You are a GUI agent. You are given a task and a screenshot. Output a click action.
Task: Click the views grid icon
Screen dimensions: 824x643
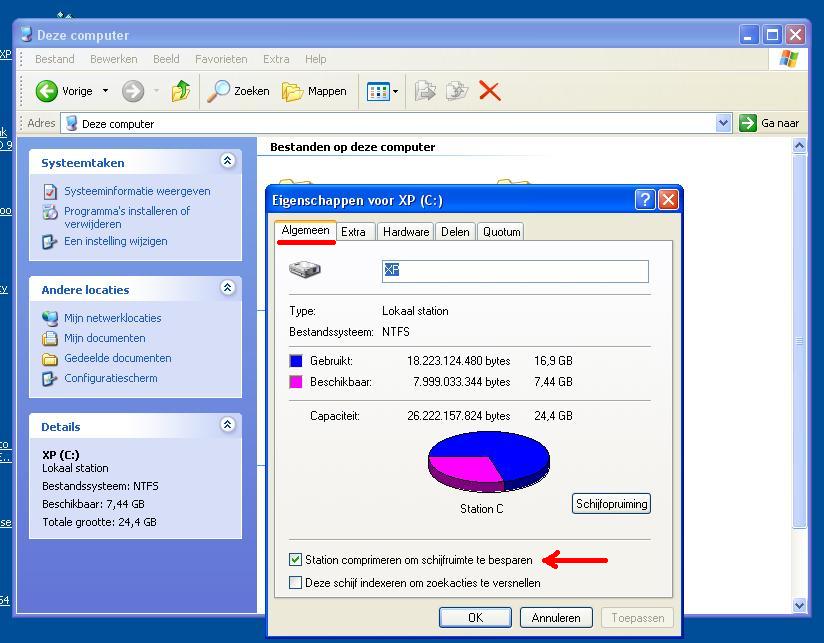click(x=378, y=92)
